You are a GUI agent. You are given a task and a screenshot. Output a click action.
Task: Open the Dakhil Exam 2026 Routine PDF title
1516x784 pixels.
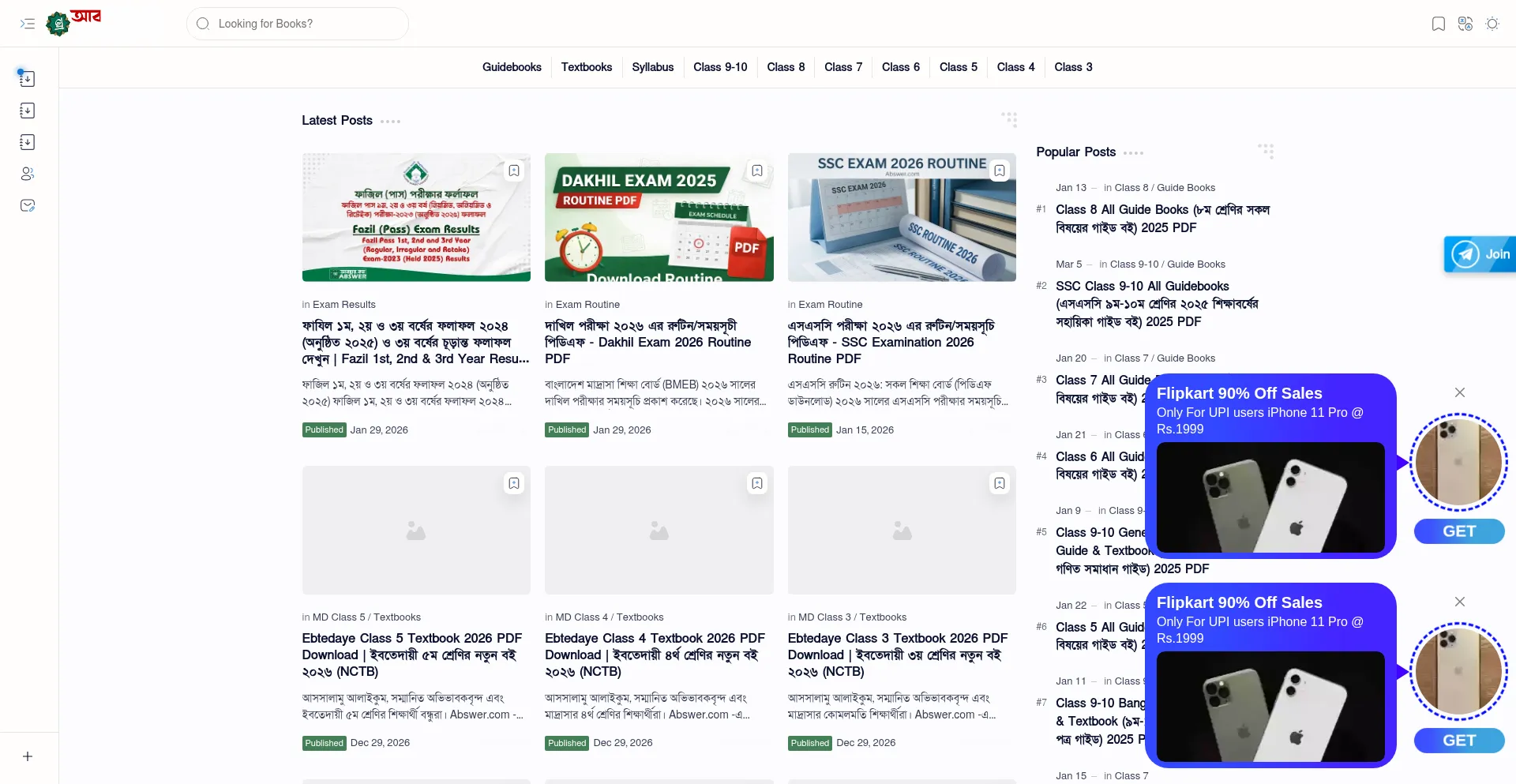tap(648, 342)
